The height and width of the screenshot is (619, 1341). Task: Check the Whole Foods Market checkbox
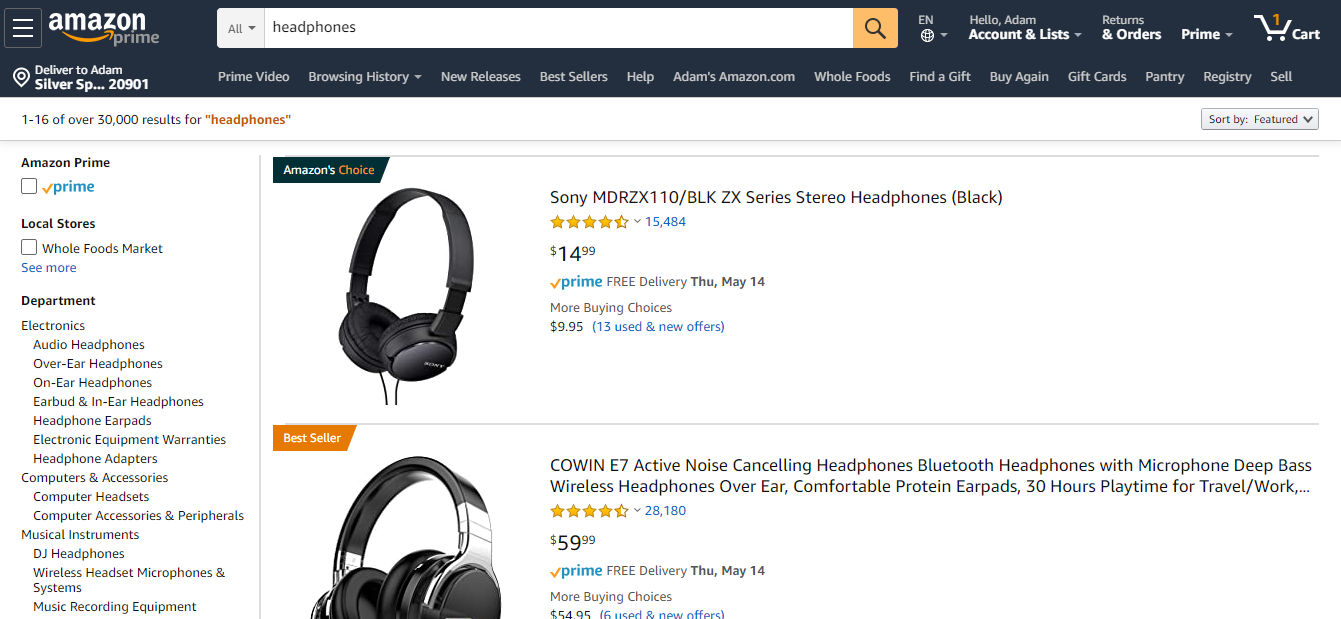coord(29,247)
